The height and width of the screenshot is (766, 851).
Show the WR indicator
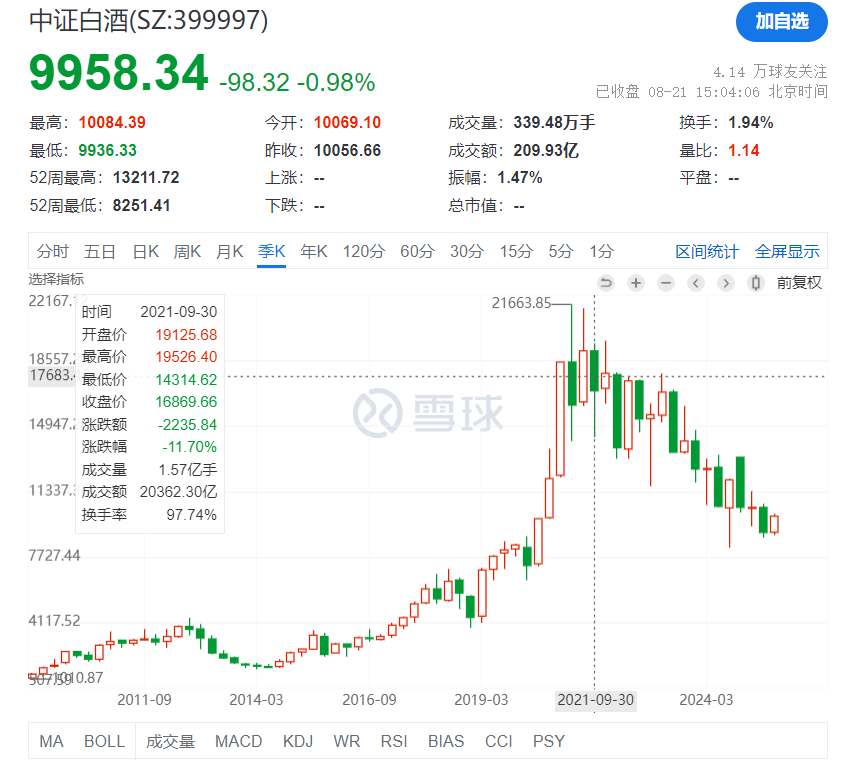[x=347, y=741]
